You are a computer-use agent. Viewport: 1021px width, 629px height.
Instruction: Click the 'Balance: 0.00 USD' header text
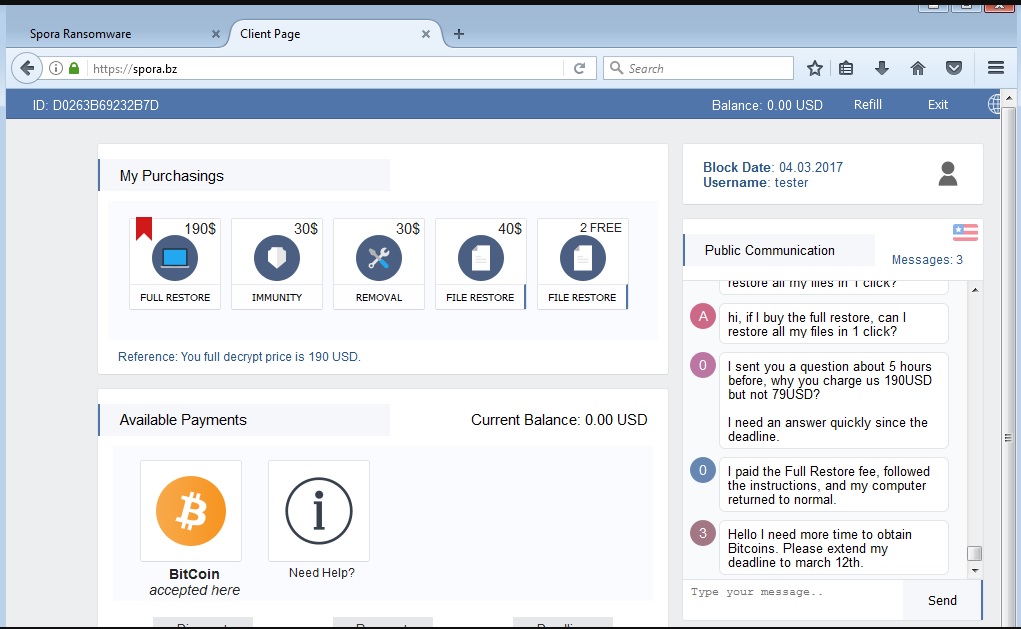(x=767, y=105)
